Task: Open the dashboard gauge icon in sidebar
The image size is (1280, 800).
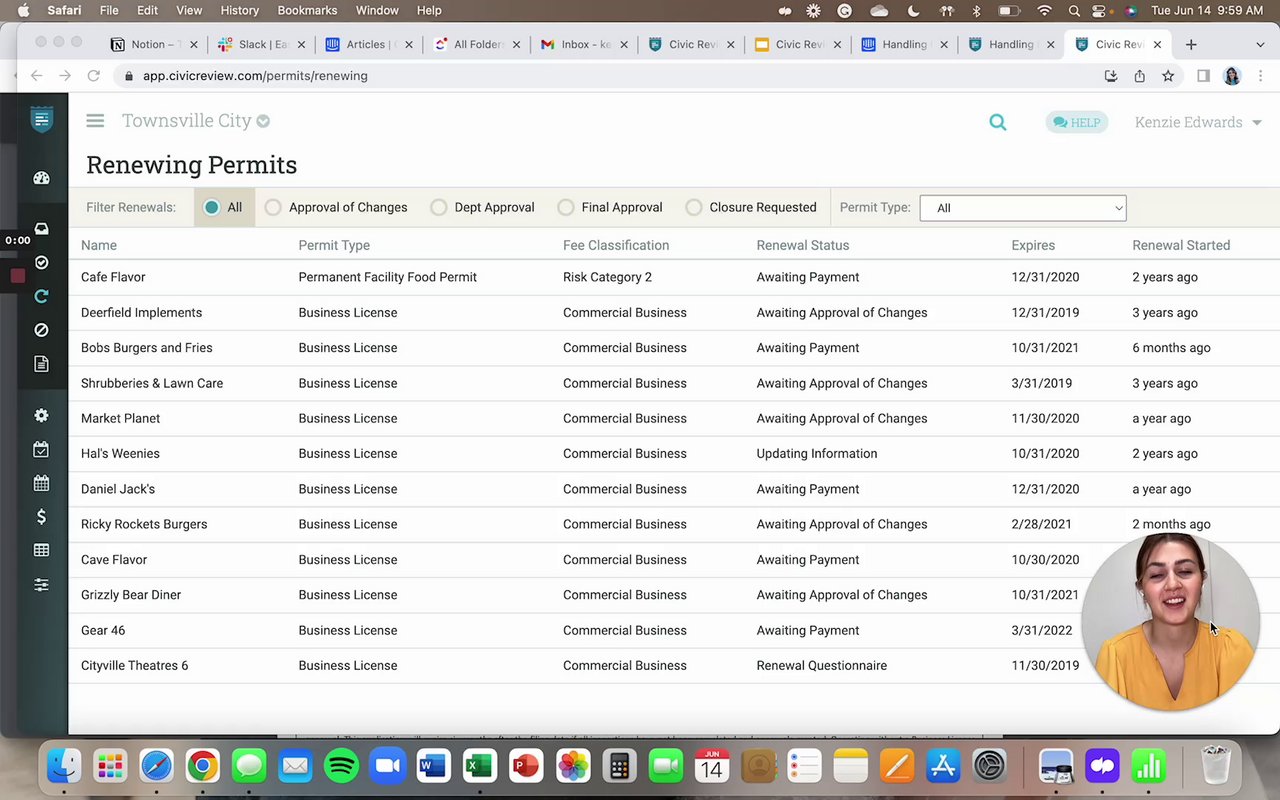Action: [x=41, y=178]
